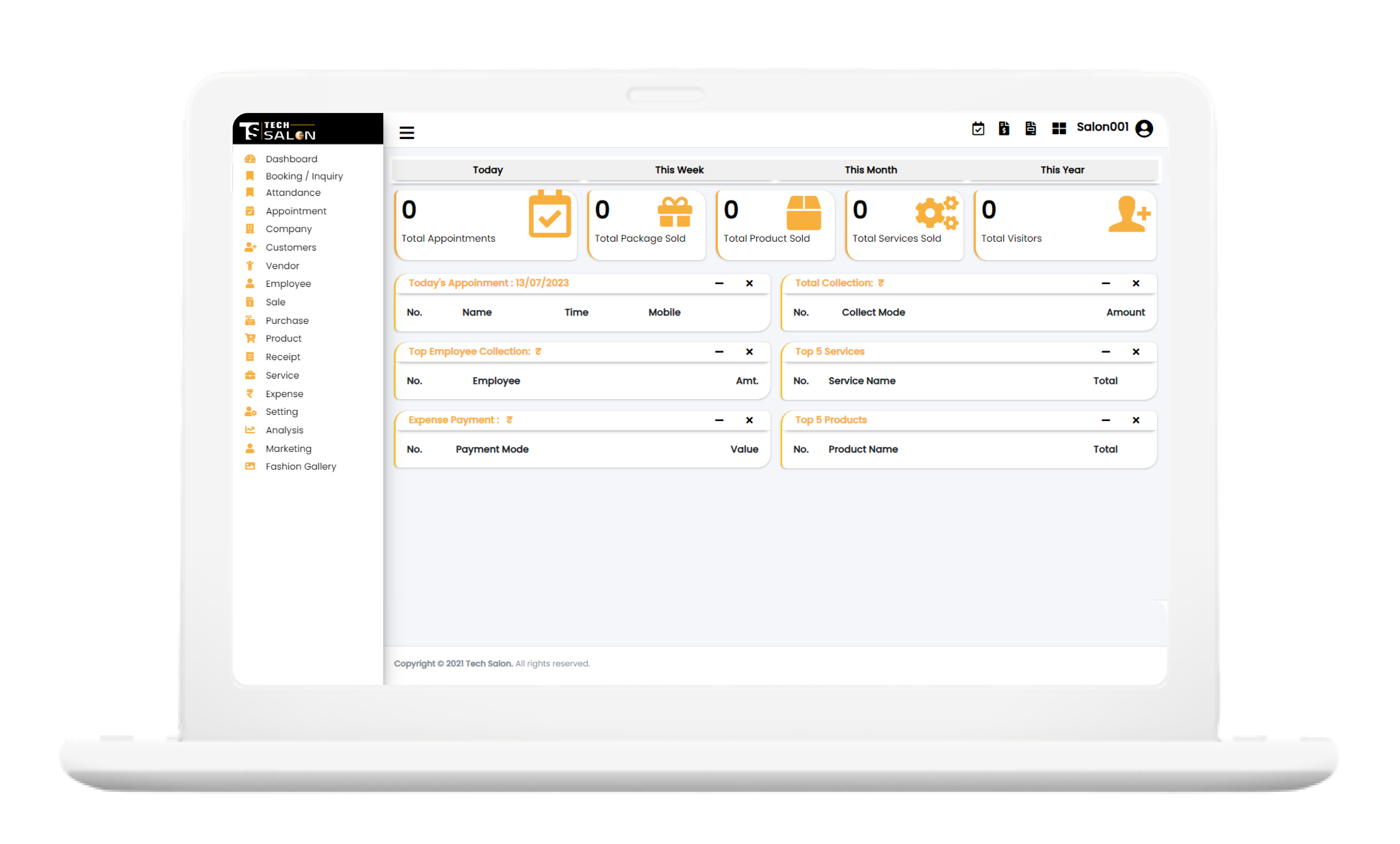Close the Top 5 Services panel
Image resolution: width=1400 pixels, height=844 pixels.
click(1136, 352)
